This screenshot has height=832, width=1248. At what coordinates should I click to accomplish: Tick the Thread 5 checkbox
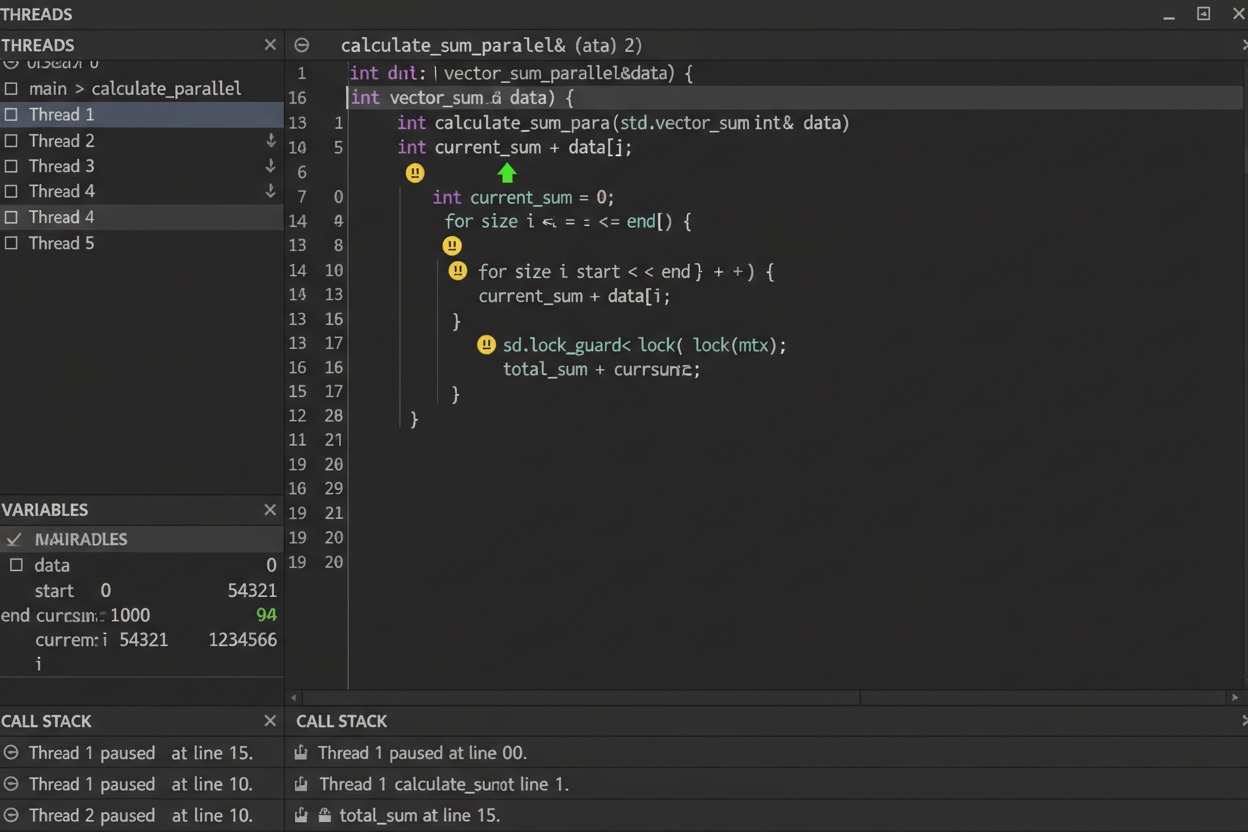(x=11, y=243)
